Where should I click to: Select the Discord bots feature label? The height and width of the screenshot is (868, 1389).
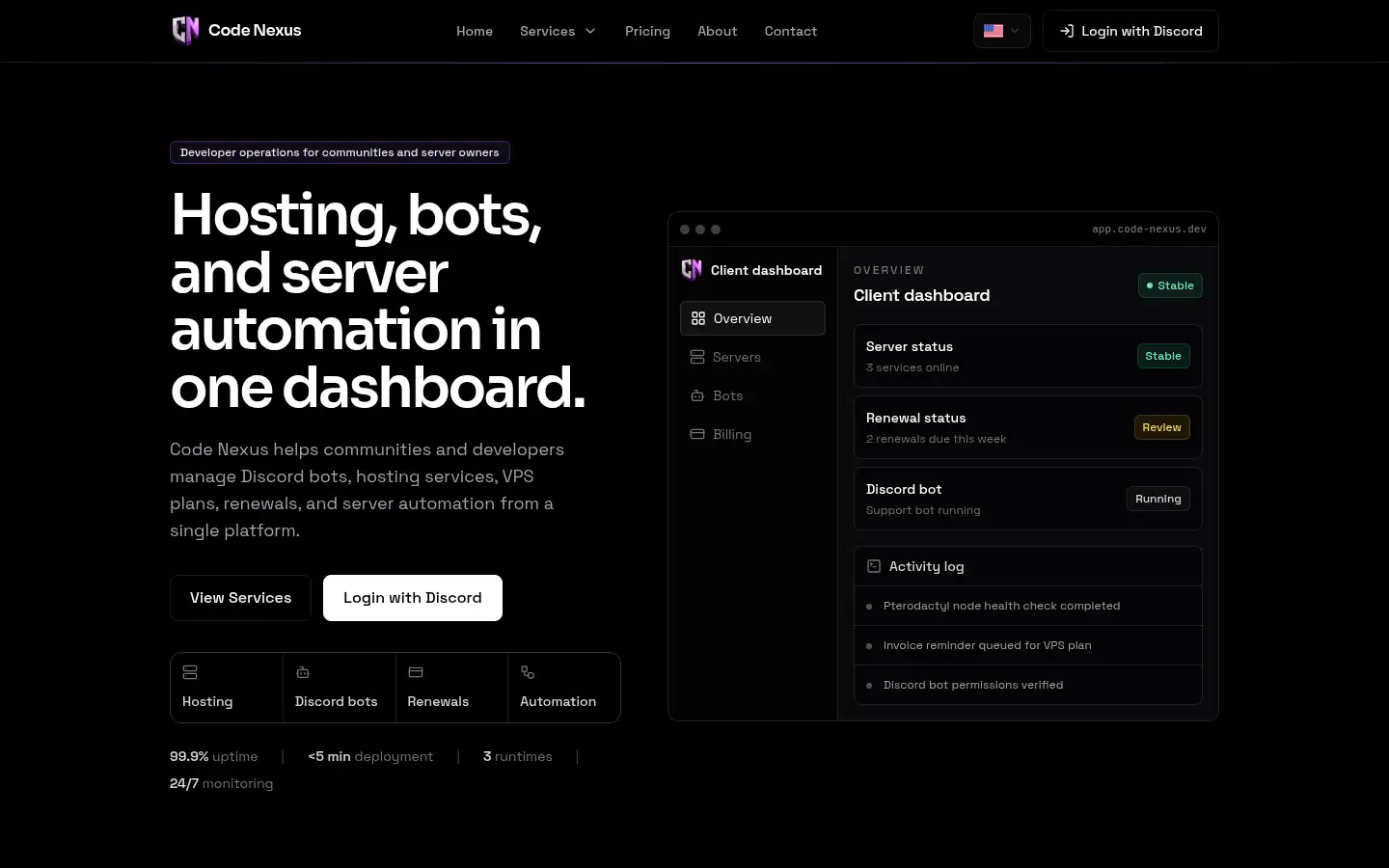(x=337, y=701)
